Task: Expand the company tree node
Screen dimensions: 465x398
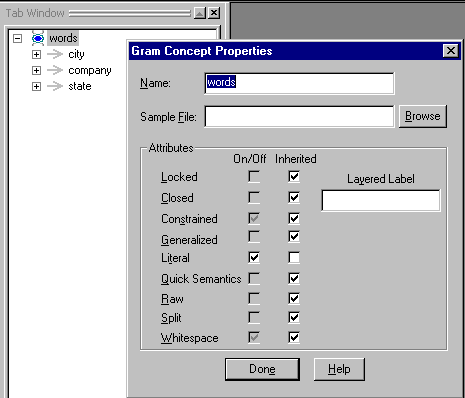Action: (36, 70)
